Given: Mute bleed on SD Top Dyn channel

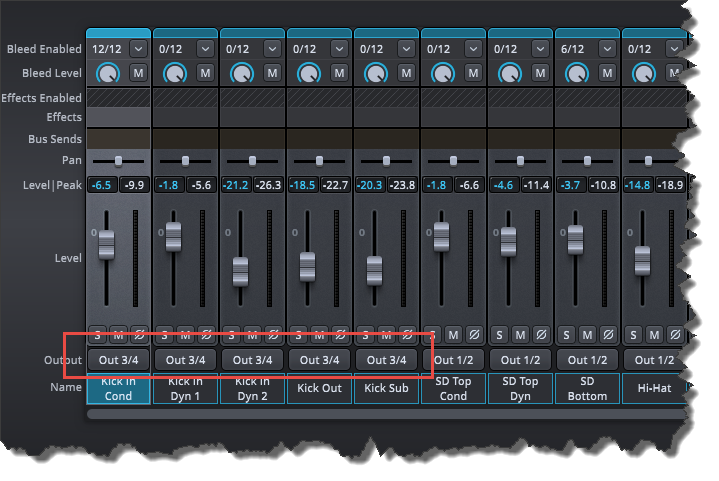Looking at the screenshot, I should pos(540,72).
